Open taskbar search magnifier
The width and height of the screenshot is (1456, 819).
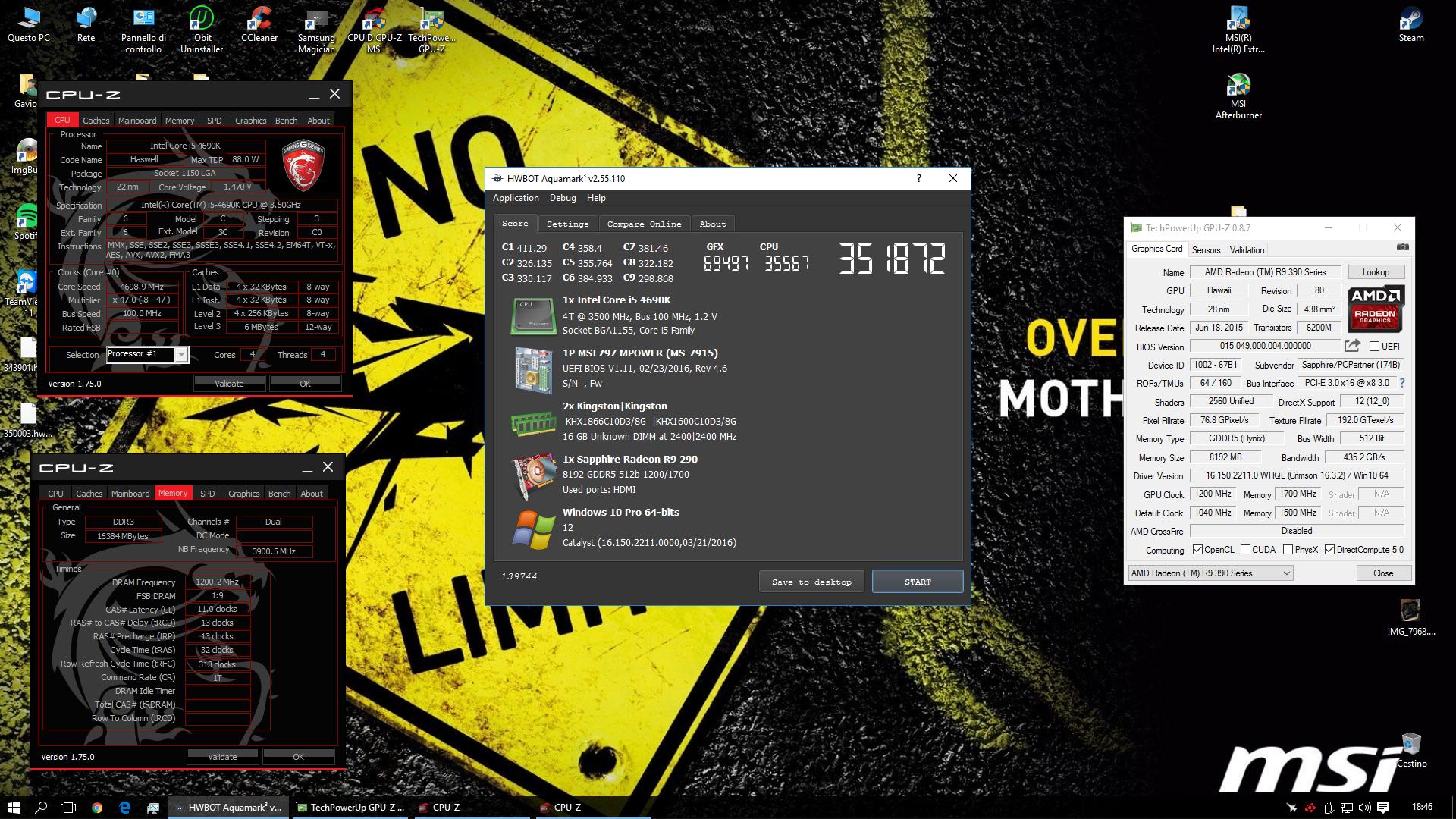click(x=41, y=808)
